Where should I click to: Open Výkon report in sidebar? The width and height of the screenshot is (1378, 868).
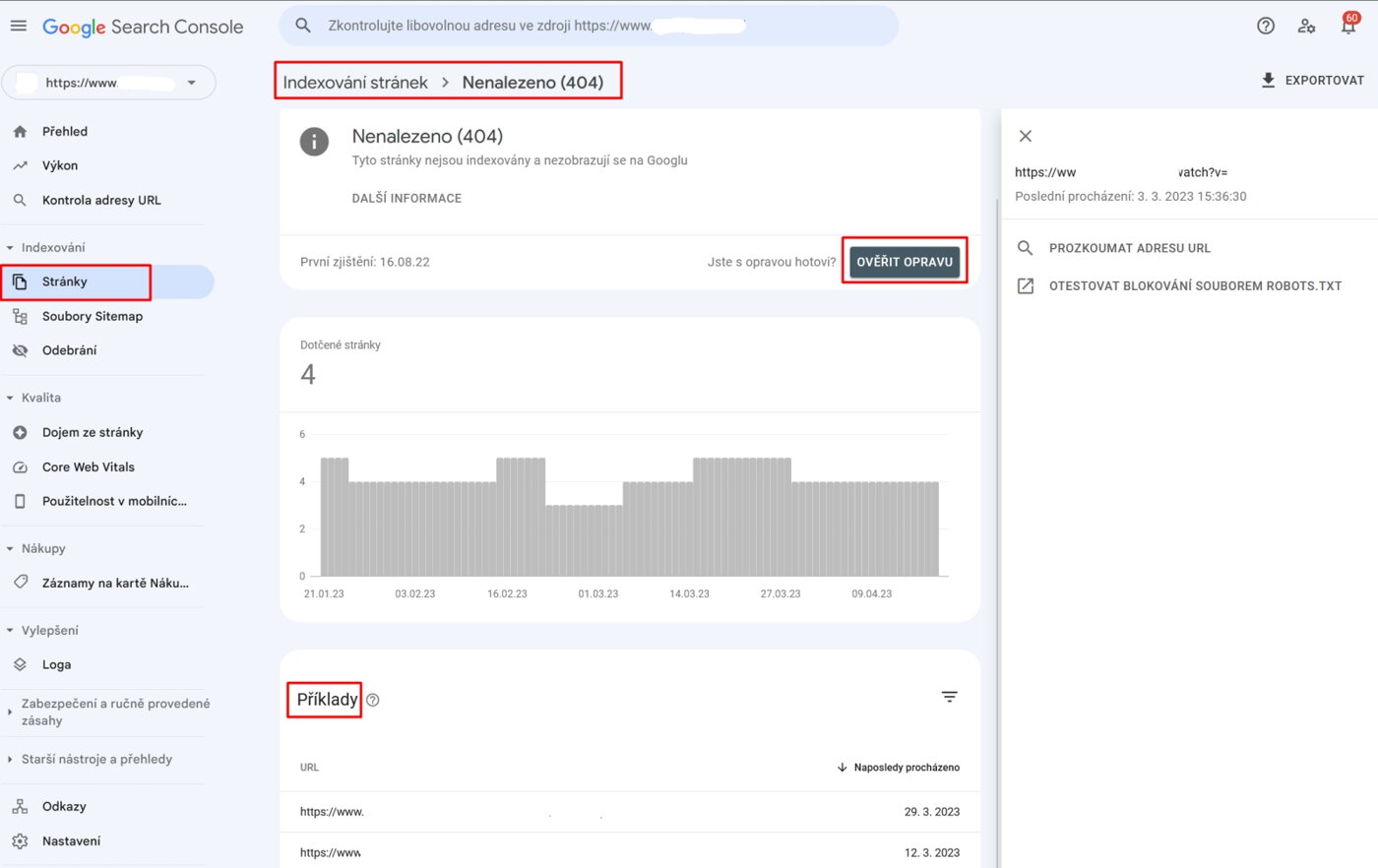pyautogui.click(x=60, y=165)
